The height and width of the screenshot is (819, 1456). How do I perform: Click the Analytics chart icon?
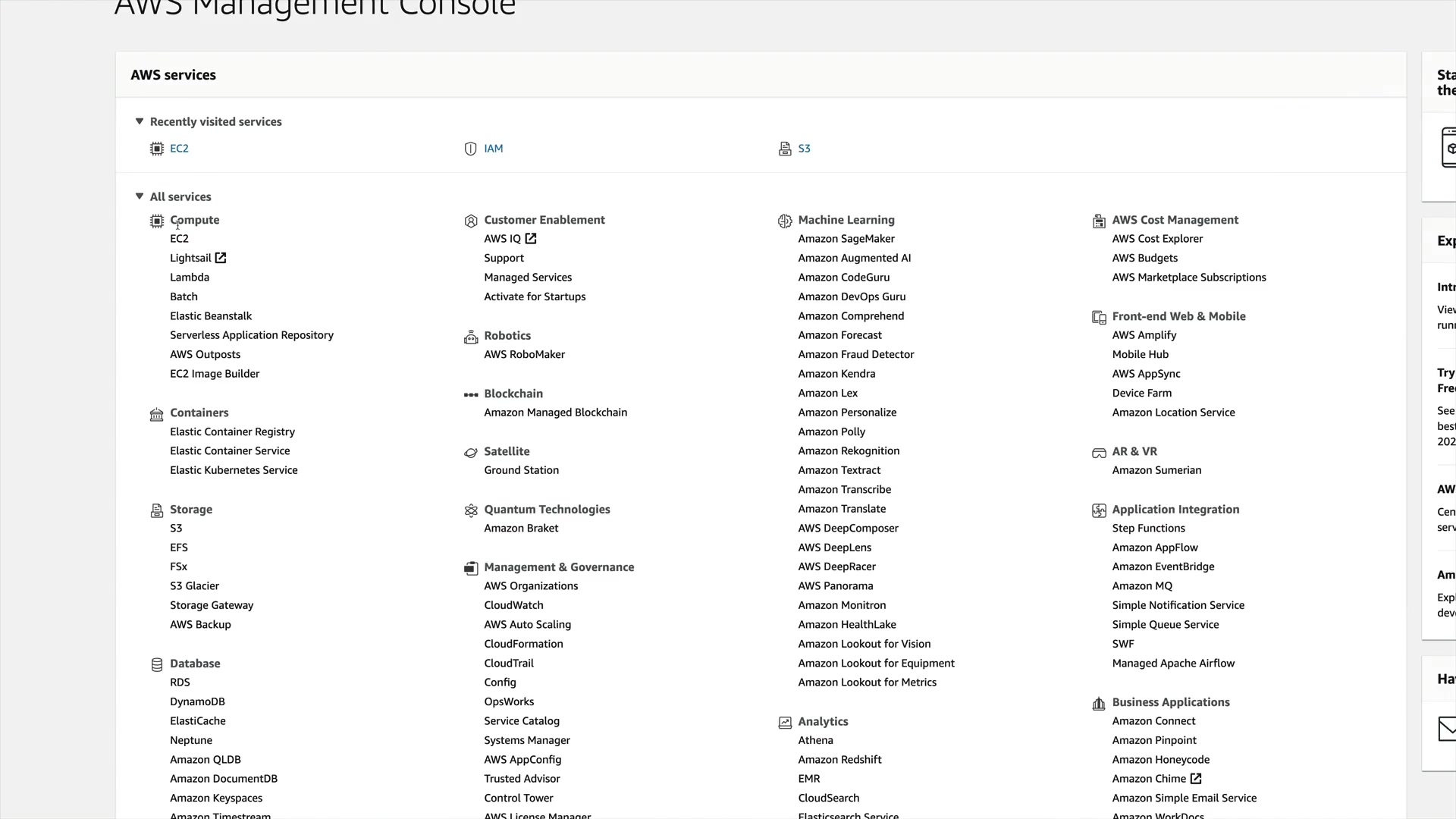coord(785,723)
